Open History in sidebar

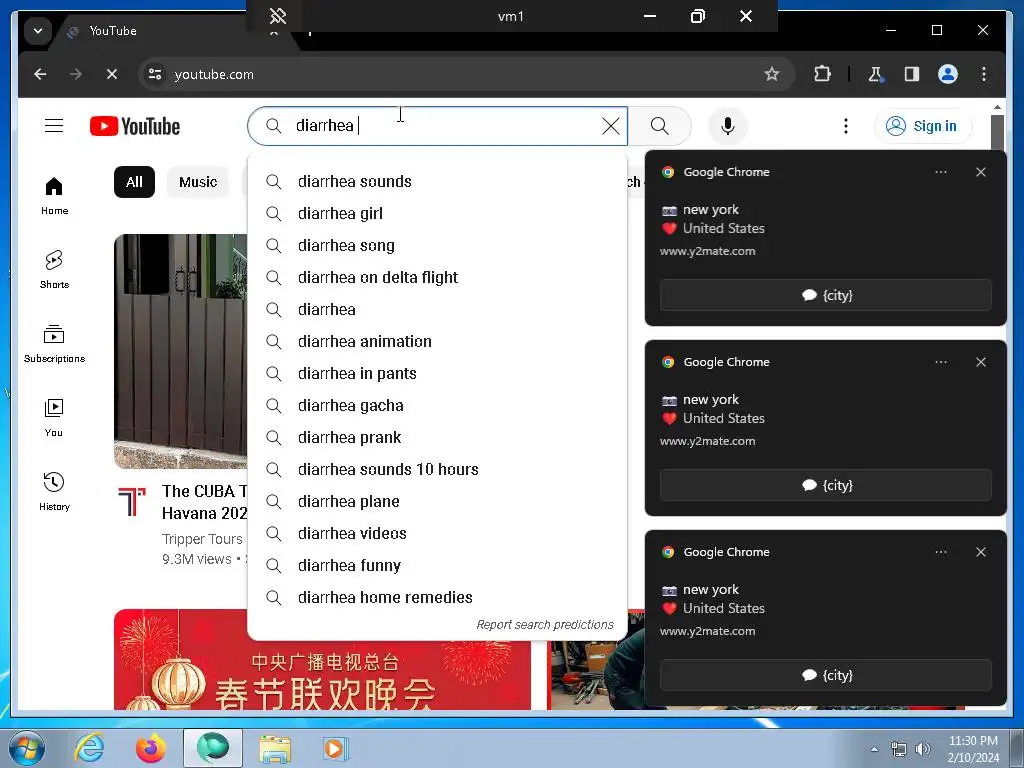click(x=54, y=491)
